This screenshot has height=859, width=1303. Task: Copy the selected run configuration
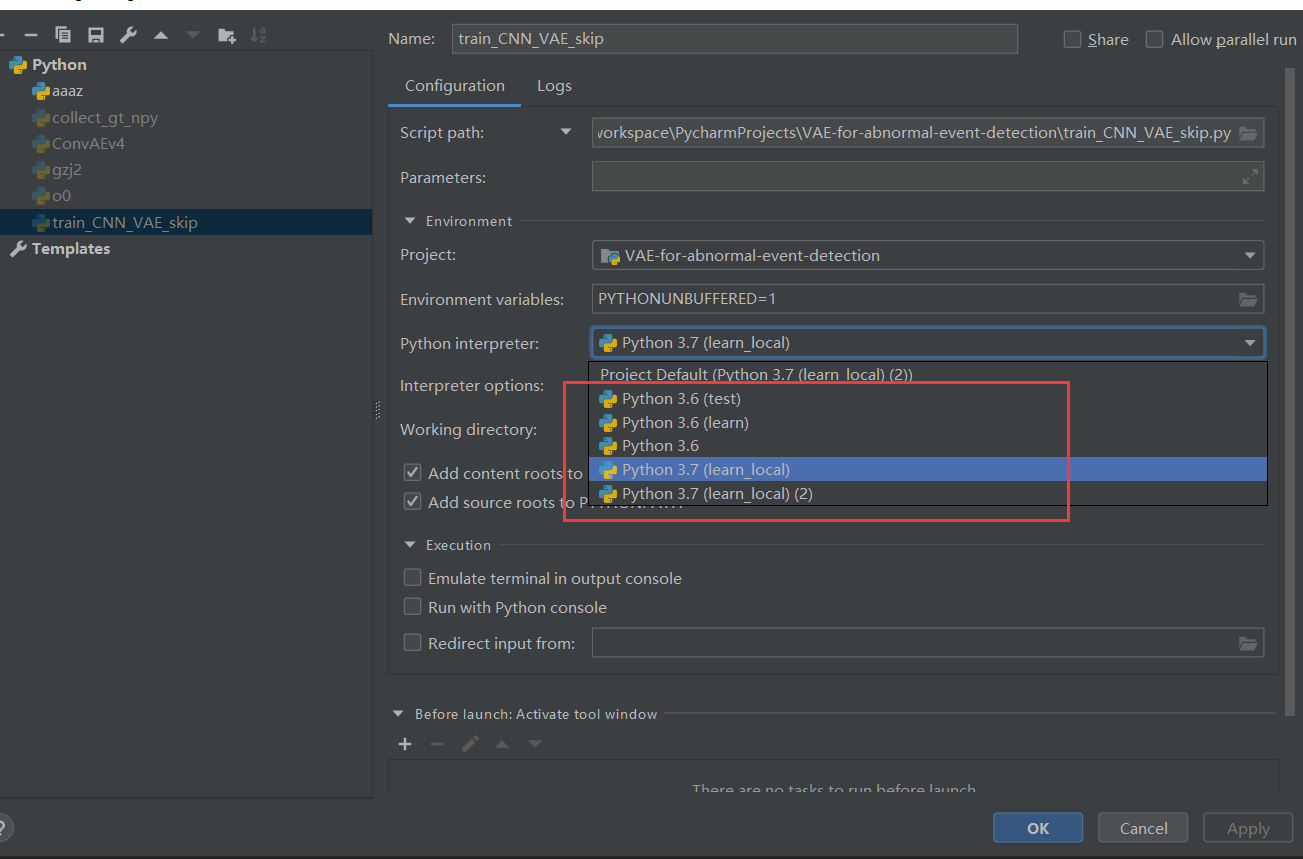pyautogui.click(x=62, y=33)
